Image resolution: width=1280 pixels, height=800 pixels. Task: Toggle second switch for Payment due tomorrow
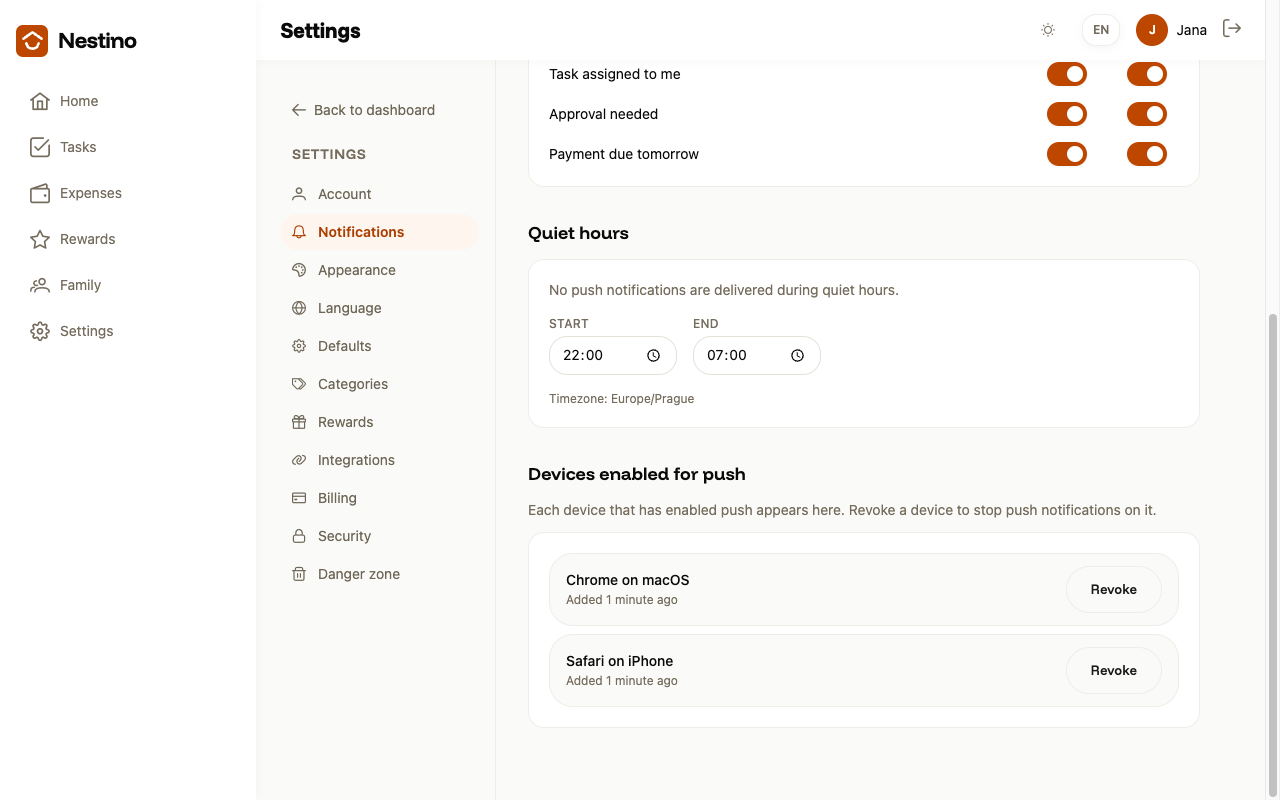pos(1147,154)
